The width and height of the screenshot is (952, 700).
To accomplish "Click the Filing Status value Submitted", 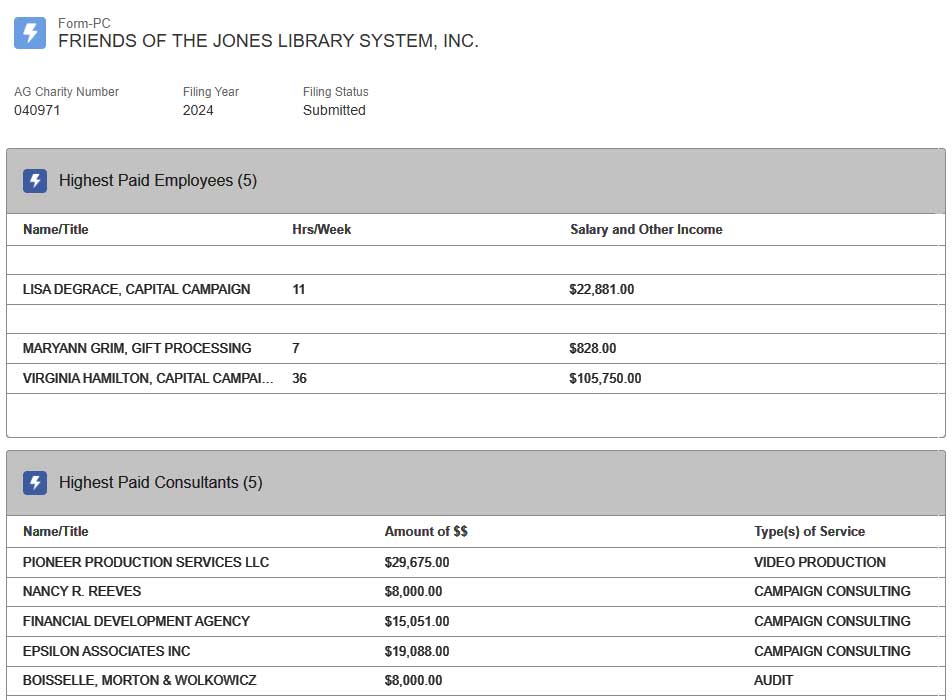I will 334,111.
